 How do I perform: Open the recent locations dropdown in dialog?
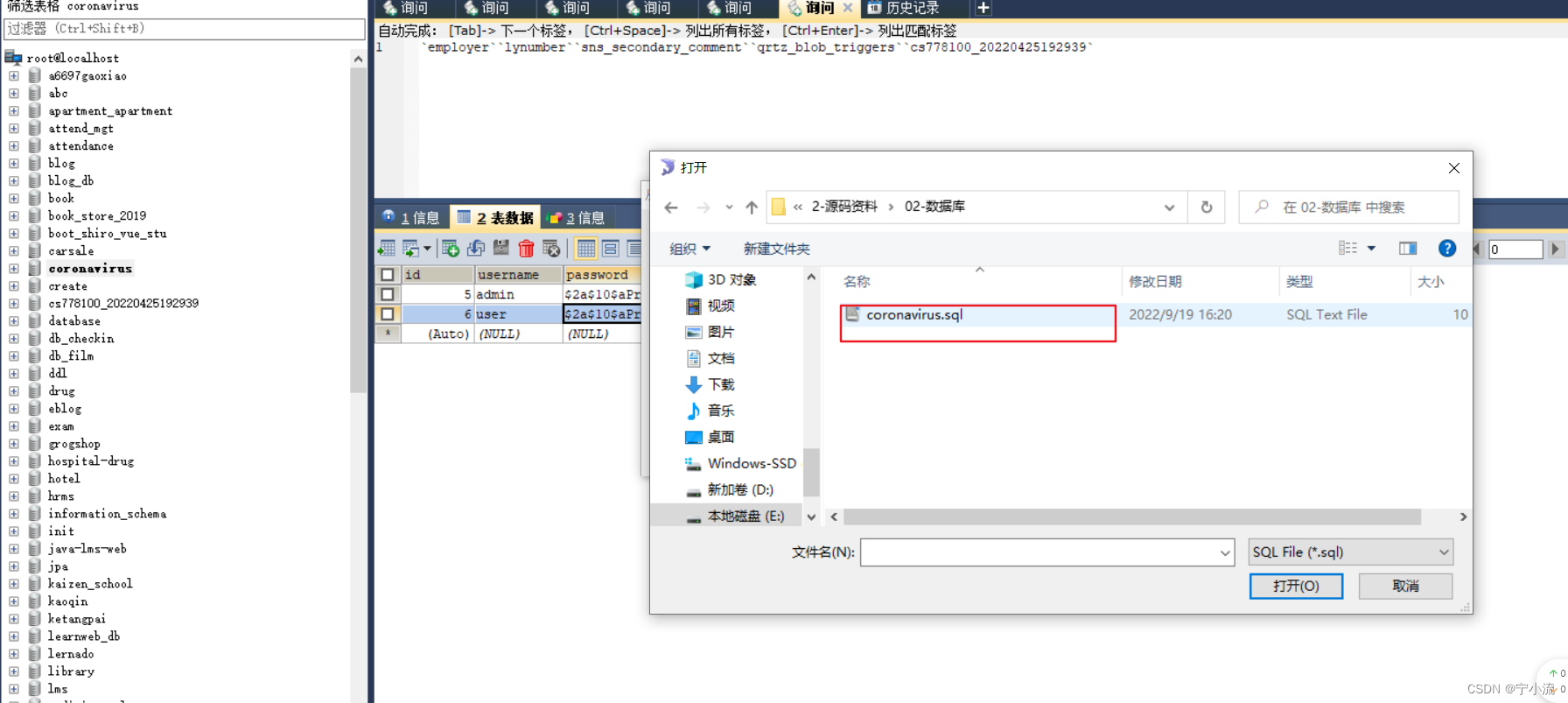coord(729,207)
